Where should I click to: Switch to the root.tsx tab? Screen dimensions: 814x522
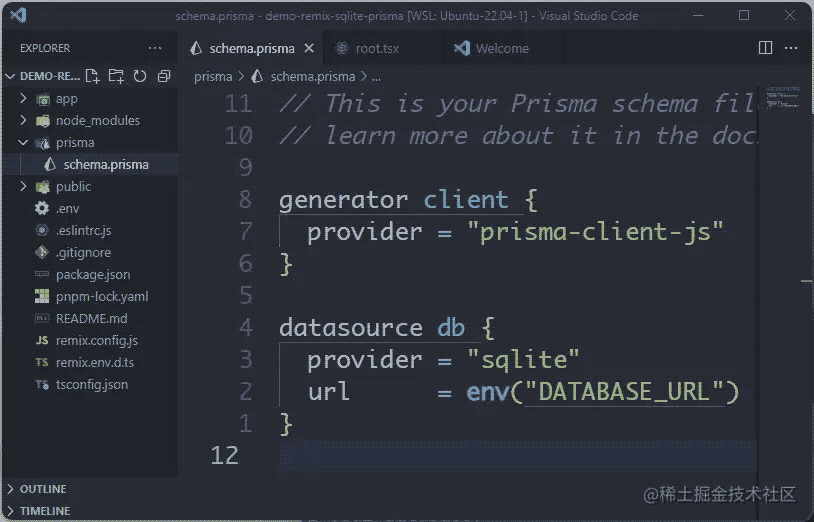(383, 48)
